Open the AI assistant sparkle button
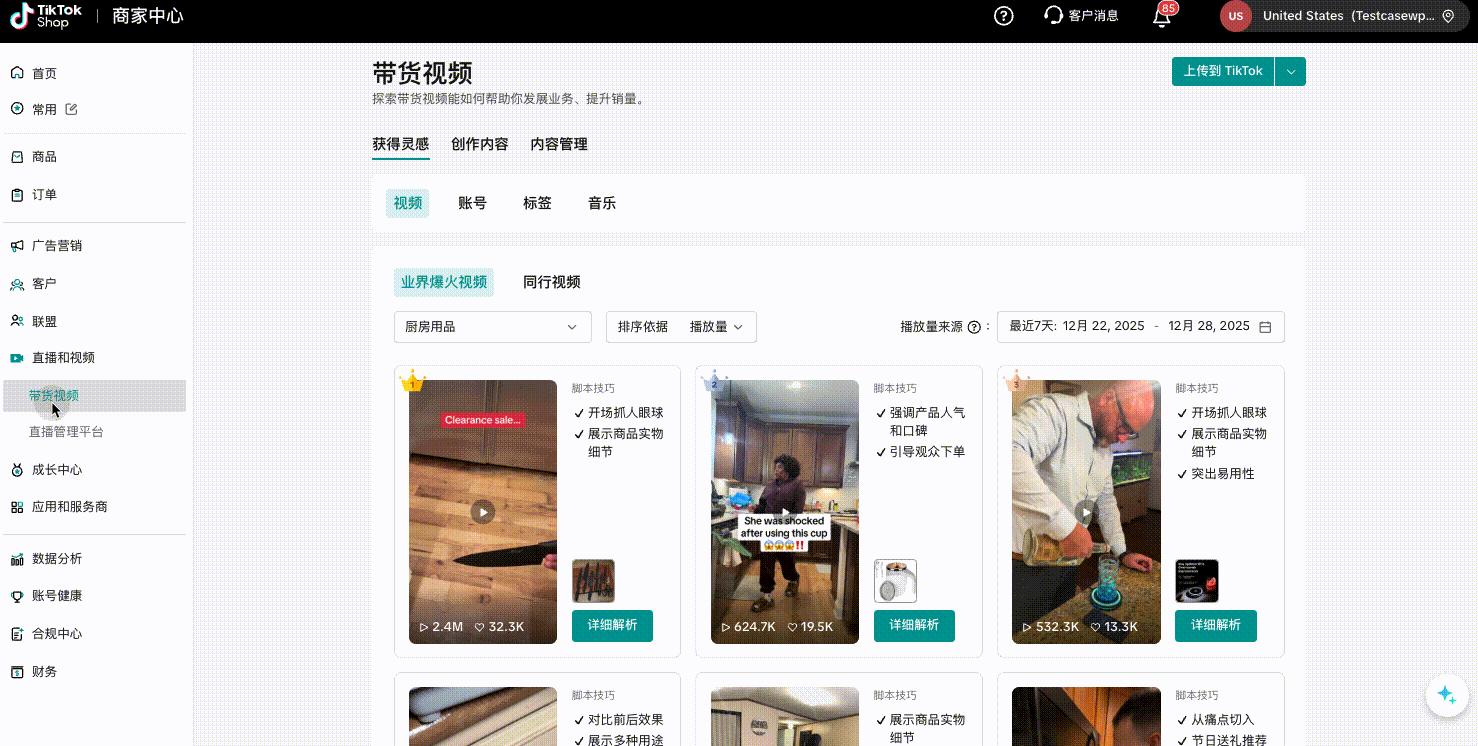The width and height of the screenshot is (1478, 746). coord(1445,695)
